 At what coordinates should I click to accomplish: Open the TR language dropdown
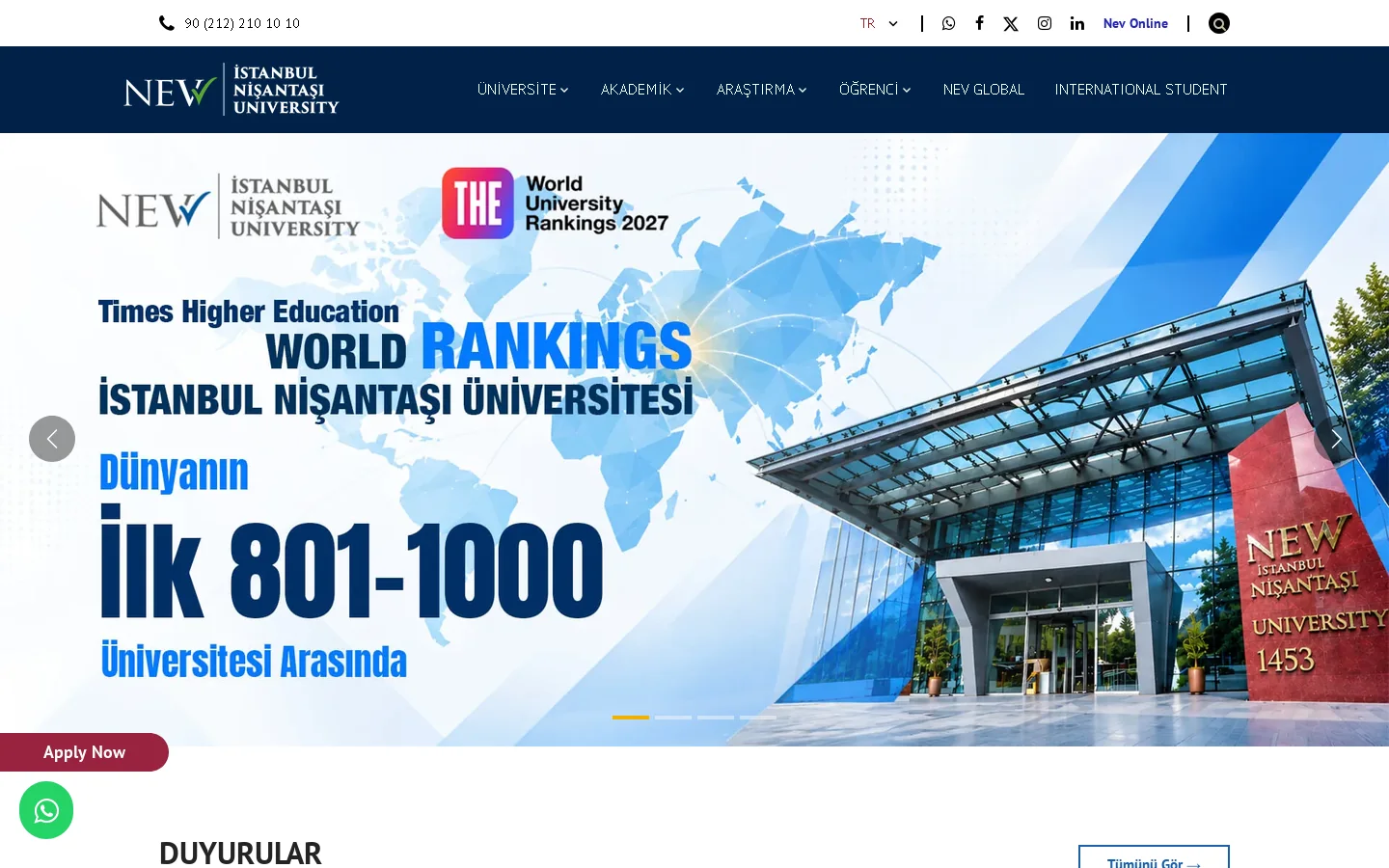pyautogui.click(x=879, y=23)
